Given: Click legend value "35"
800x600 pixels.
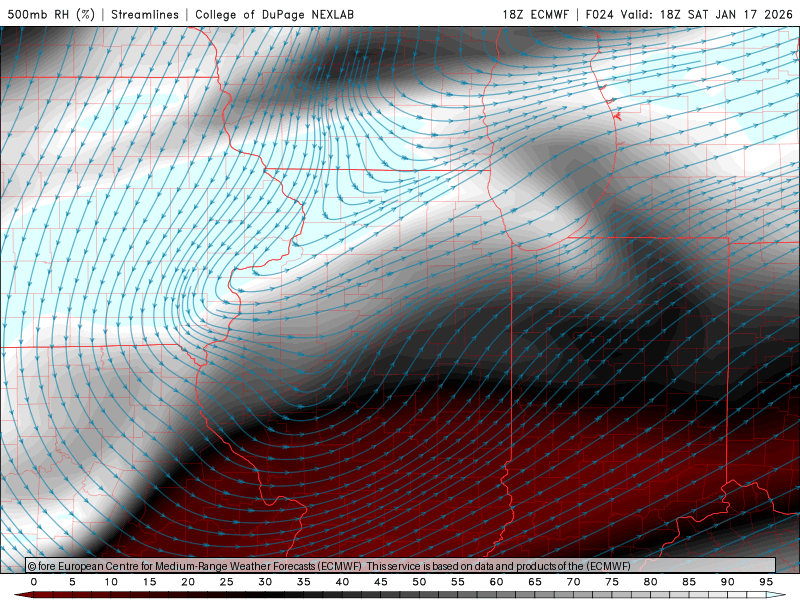Looking at the screenshot, I should point(304,582).
